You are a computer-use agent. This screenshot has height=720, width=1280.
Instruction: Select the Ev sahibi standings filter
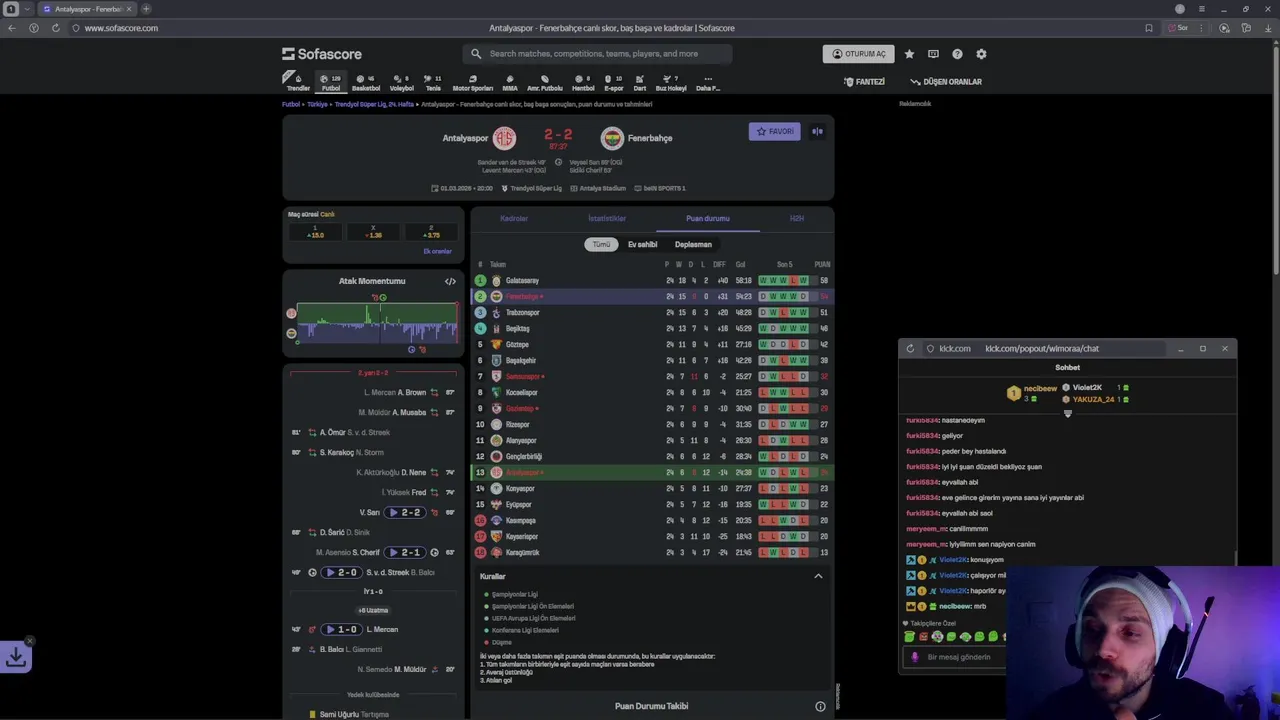[x=643, y=244]
